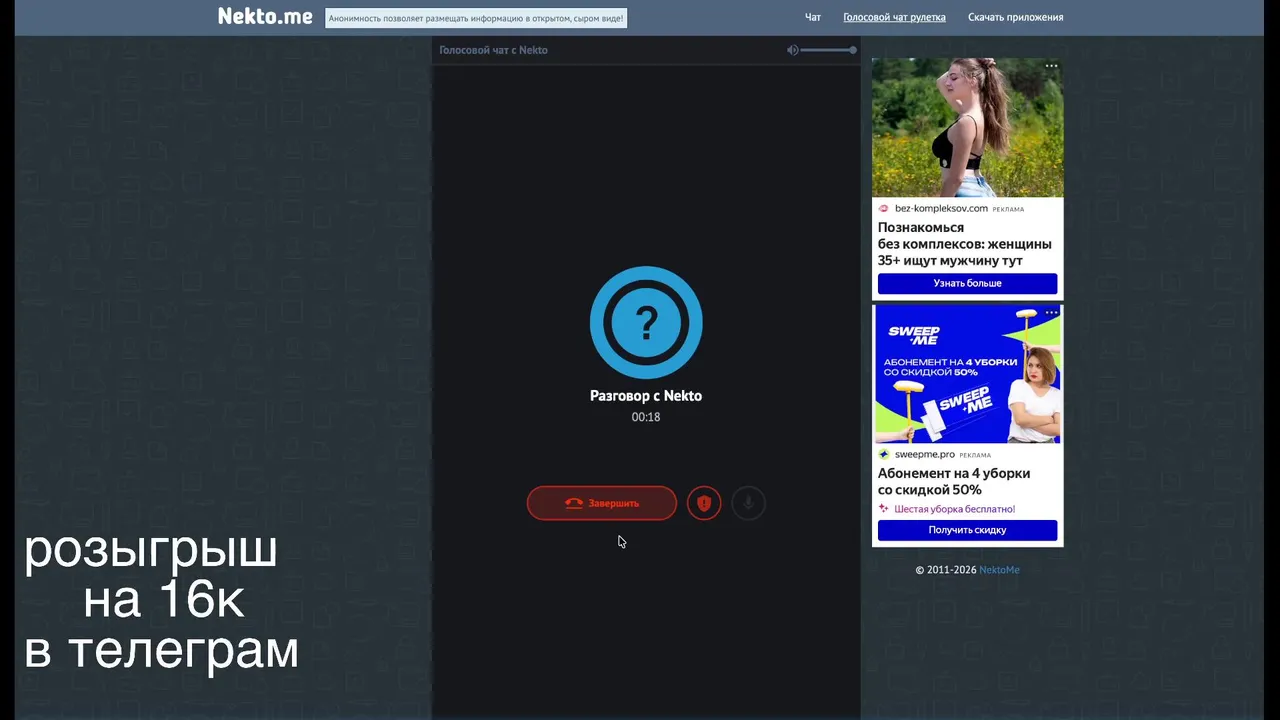This screenshot has height=720, width=1280.
Task: Open options dots on dating ad
Action: coord(1051,66)
